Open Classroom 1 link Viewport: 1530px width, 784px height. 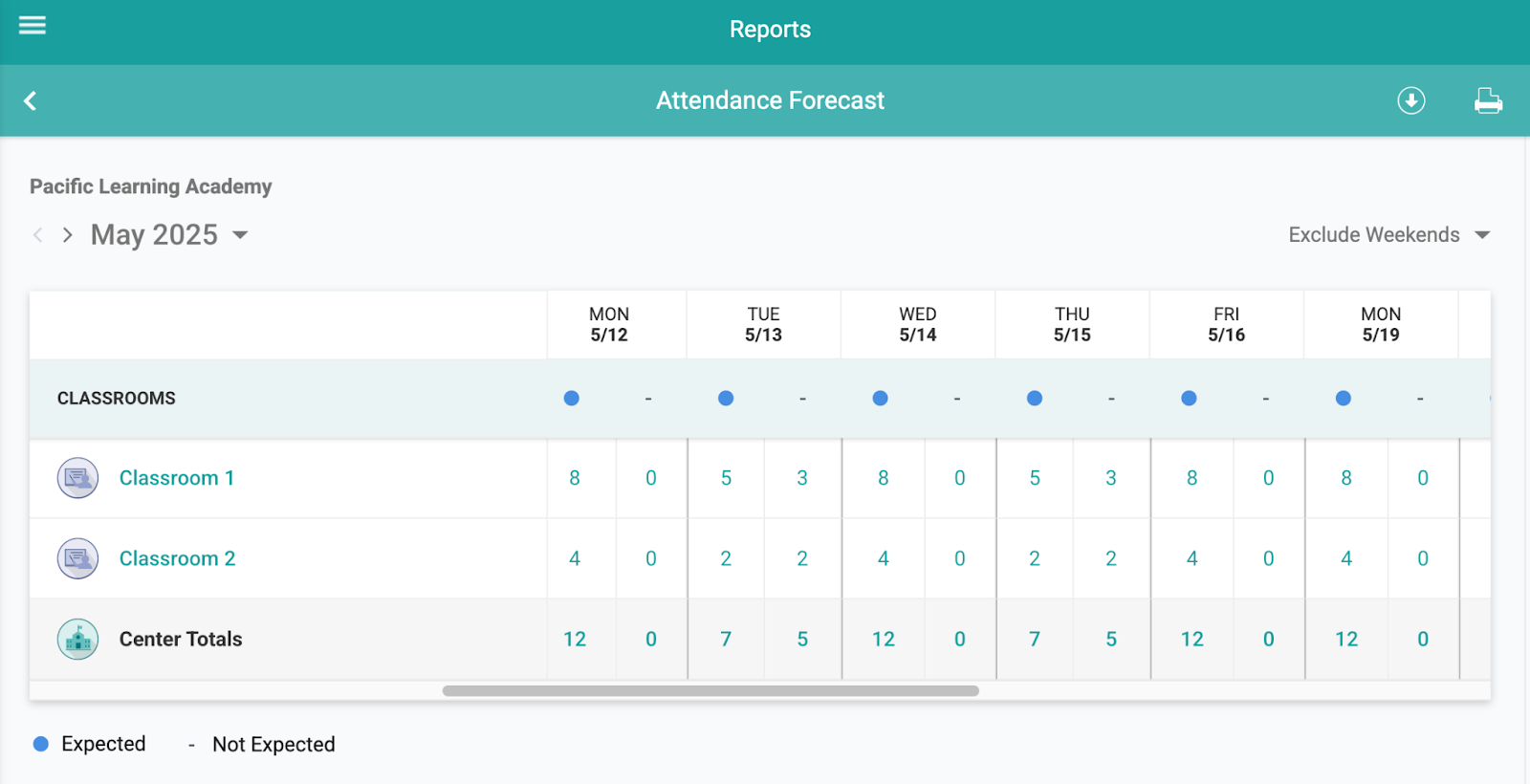point(176,478)
